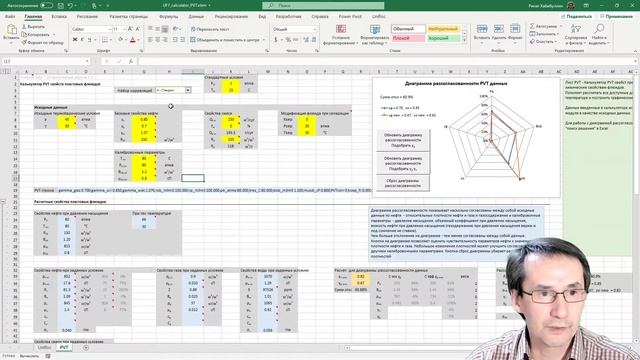
Task: Switch to the Formulas (Формулы) tab
Action: [x=169, y=17]
